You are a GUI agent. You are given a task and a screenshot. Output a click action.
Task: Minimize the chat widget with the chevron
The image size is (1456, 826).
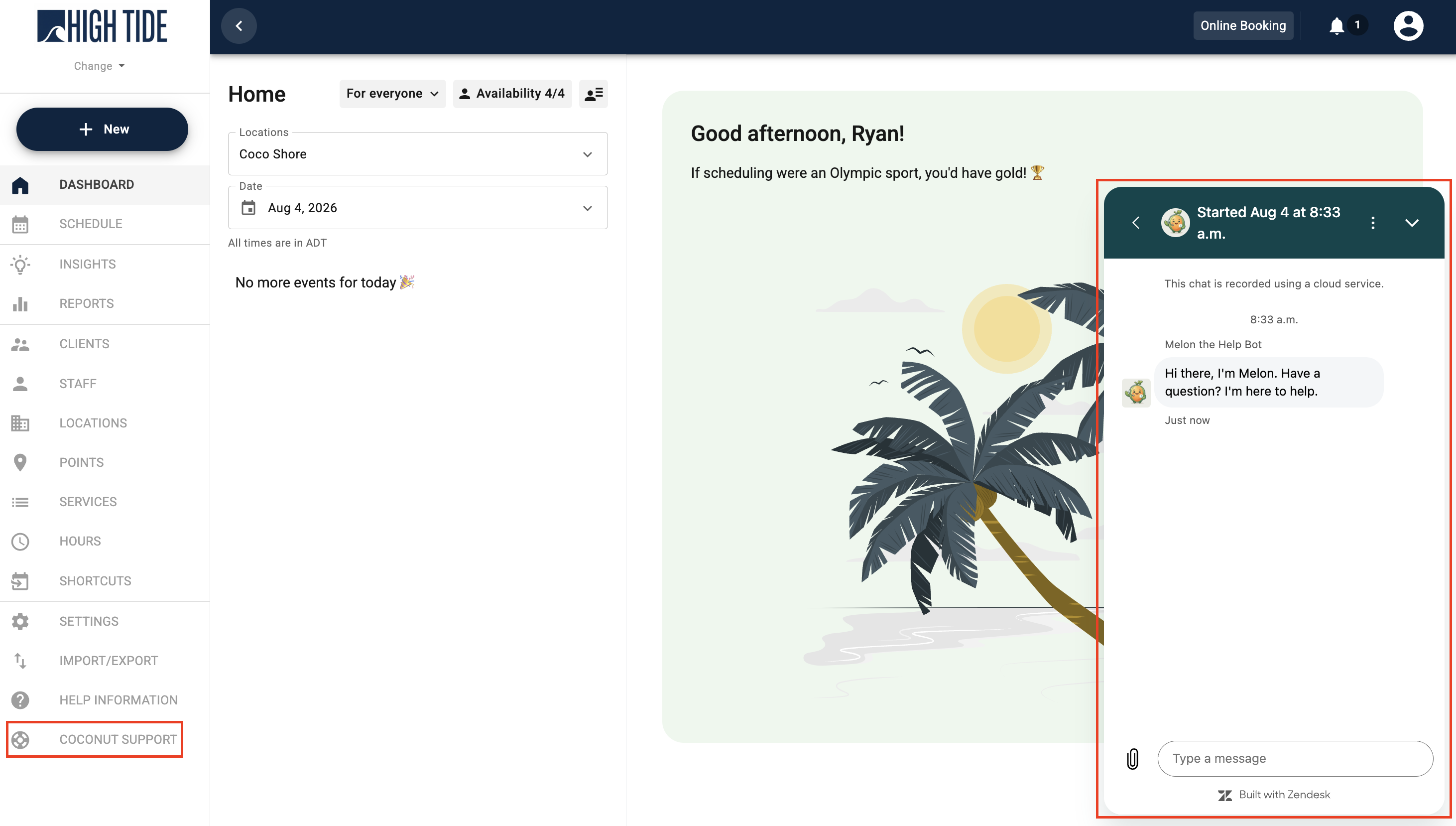click(1412, 222)
